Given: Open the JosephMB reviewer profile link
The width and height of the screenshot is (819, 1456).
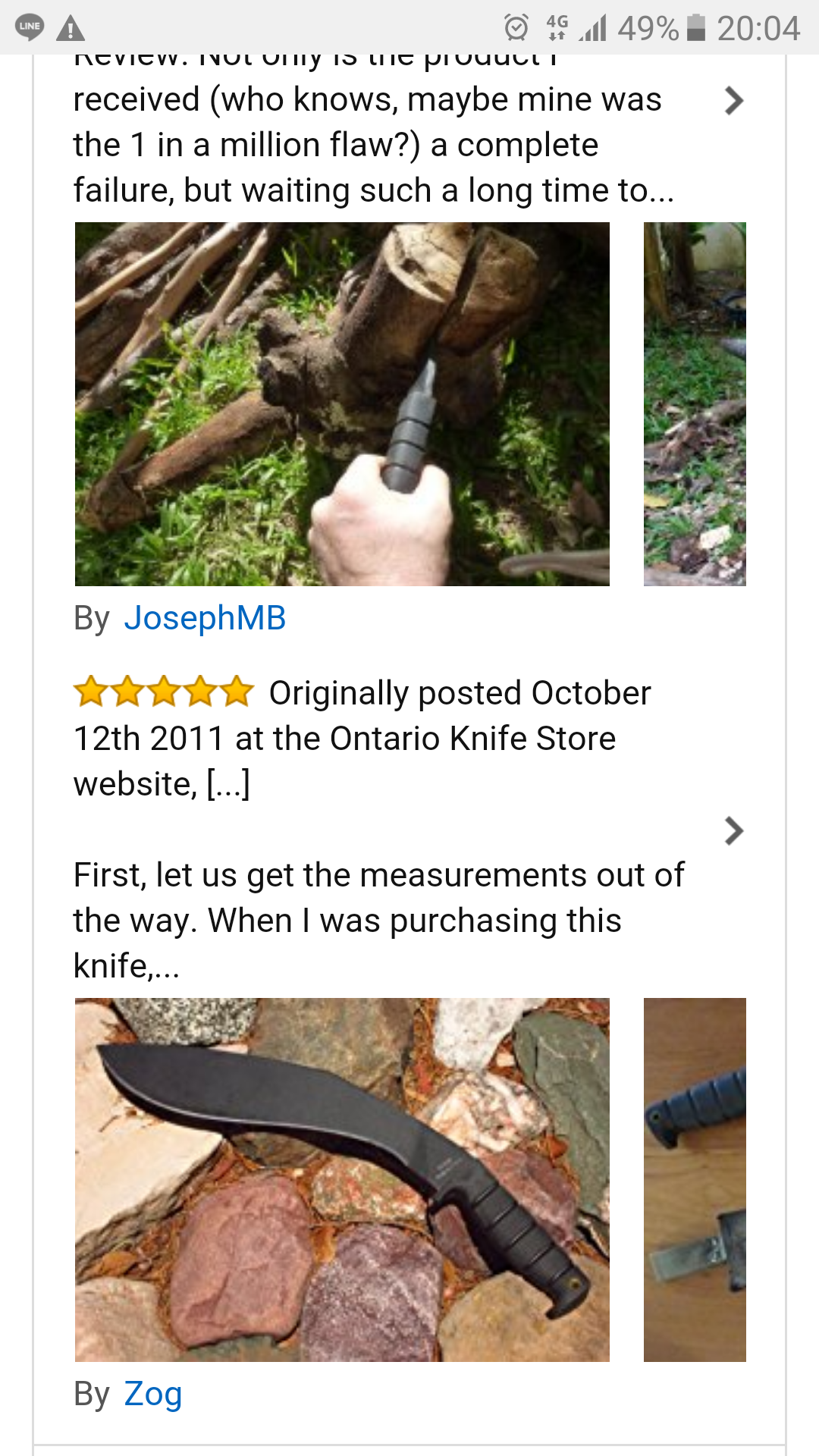Looking at the screenshot, I should pos(205,618).
